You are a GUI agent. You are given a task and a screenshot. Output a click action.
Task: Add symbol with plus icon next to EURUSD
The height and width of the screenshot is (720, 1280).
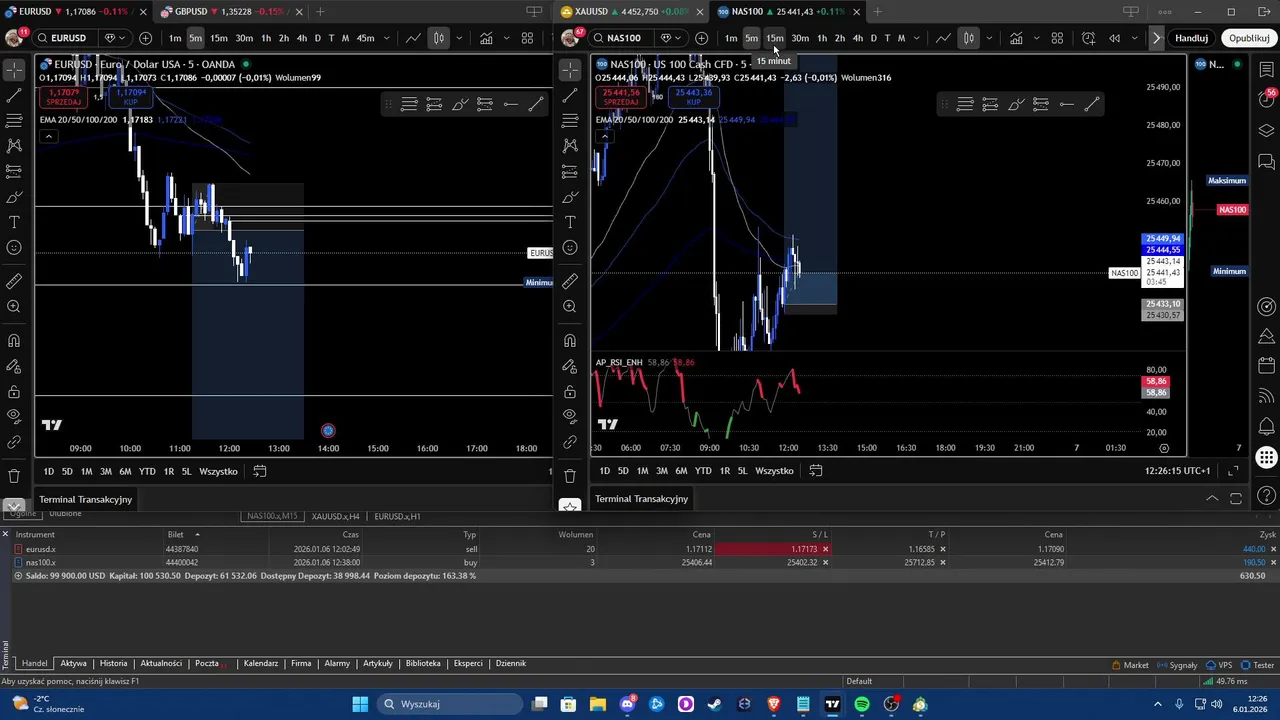pyautogui.click(x=146, y=38)
